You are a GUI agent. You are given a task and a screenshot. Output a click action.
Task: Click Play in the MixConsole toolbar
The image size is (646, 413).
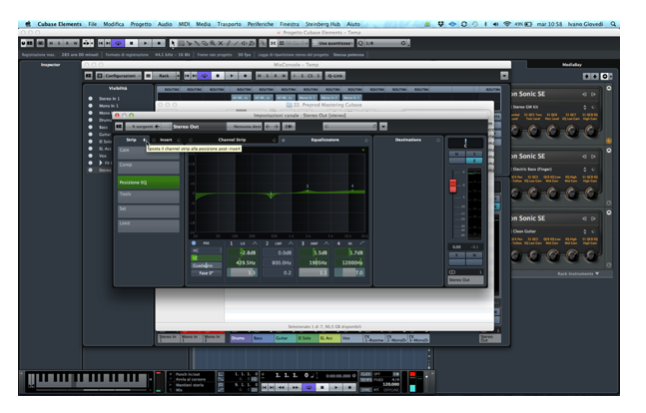[232, 76]
